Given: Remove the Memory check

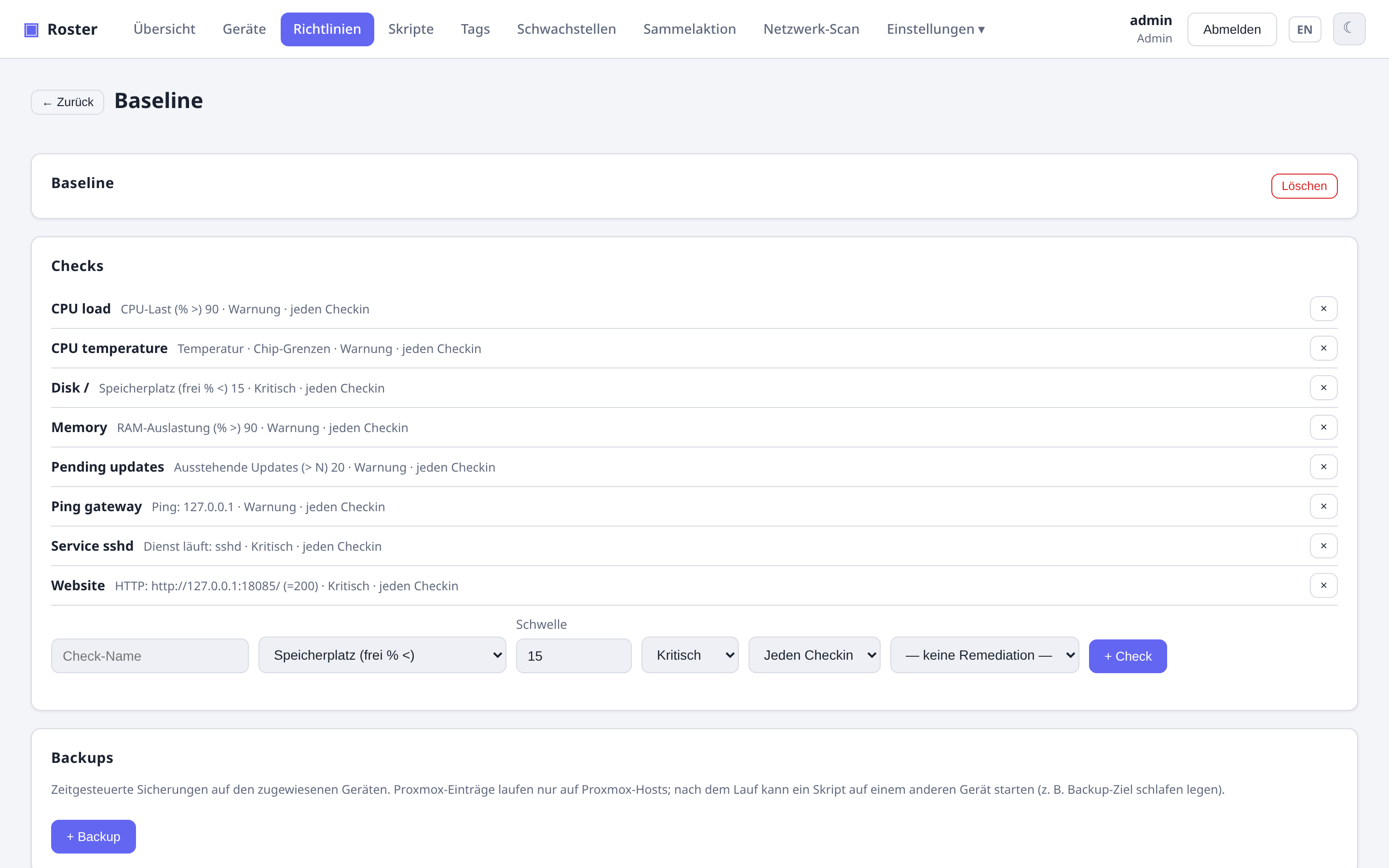Looking at the screenshot, I should (1323, 428).
